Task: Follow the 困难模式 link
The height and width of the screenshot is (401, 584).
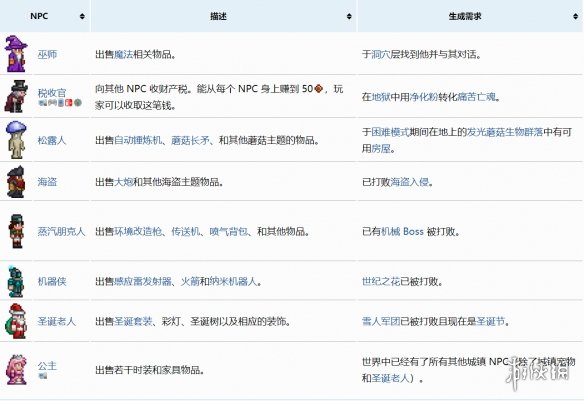Action: coord(390,132)
